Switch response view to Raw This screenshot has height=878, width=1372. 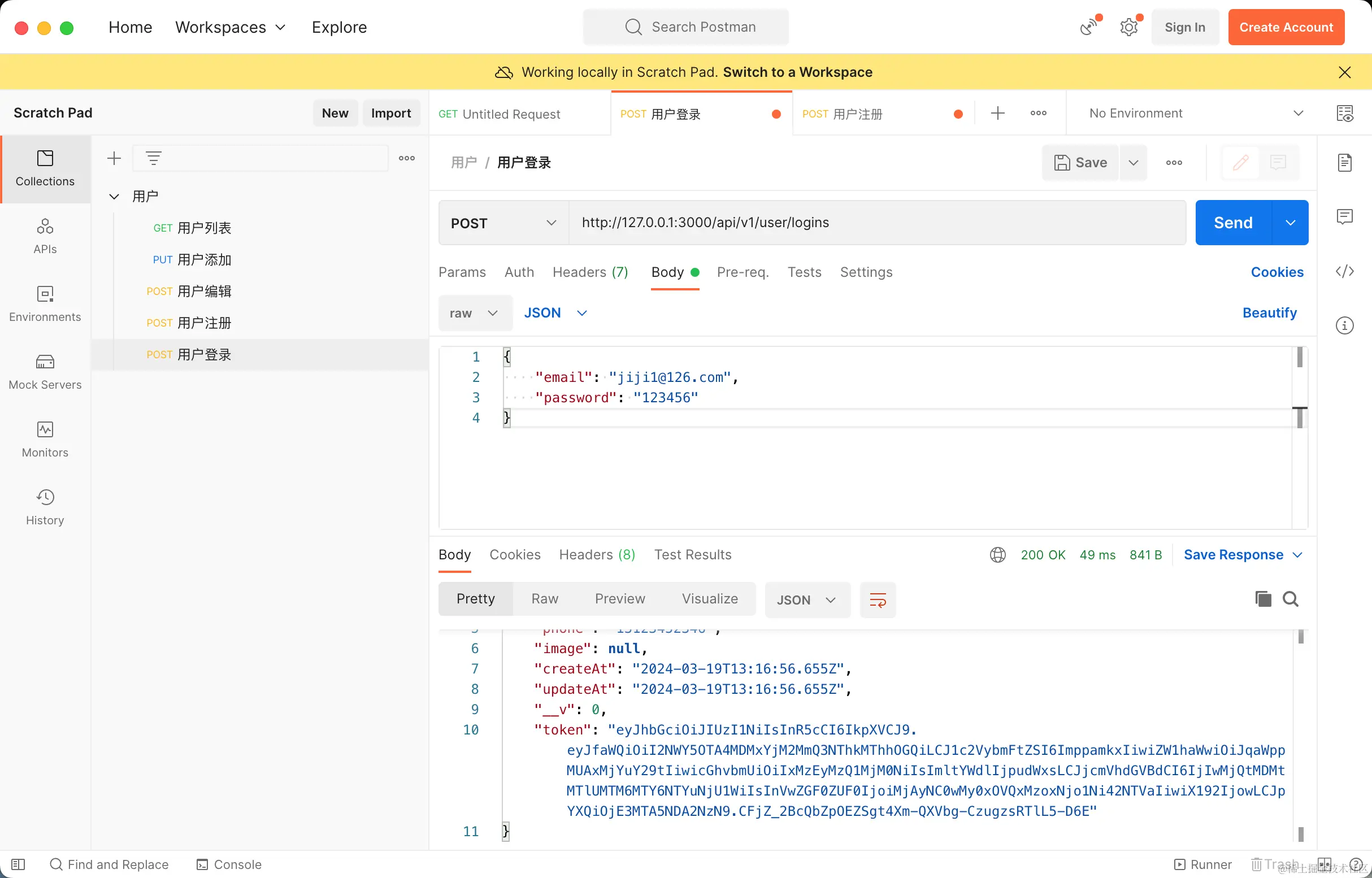tap(544, 599)
